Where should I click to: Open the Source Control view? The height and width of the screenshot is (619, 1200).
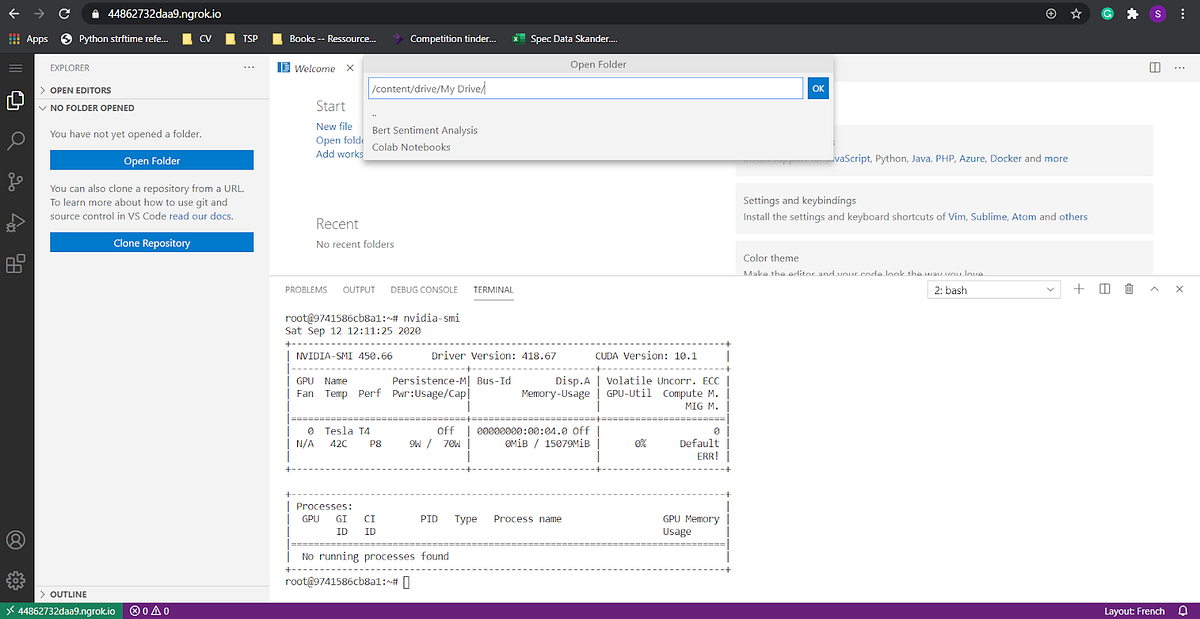coord(14,181)
